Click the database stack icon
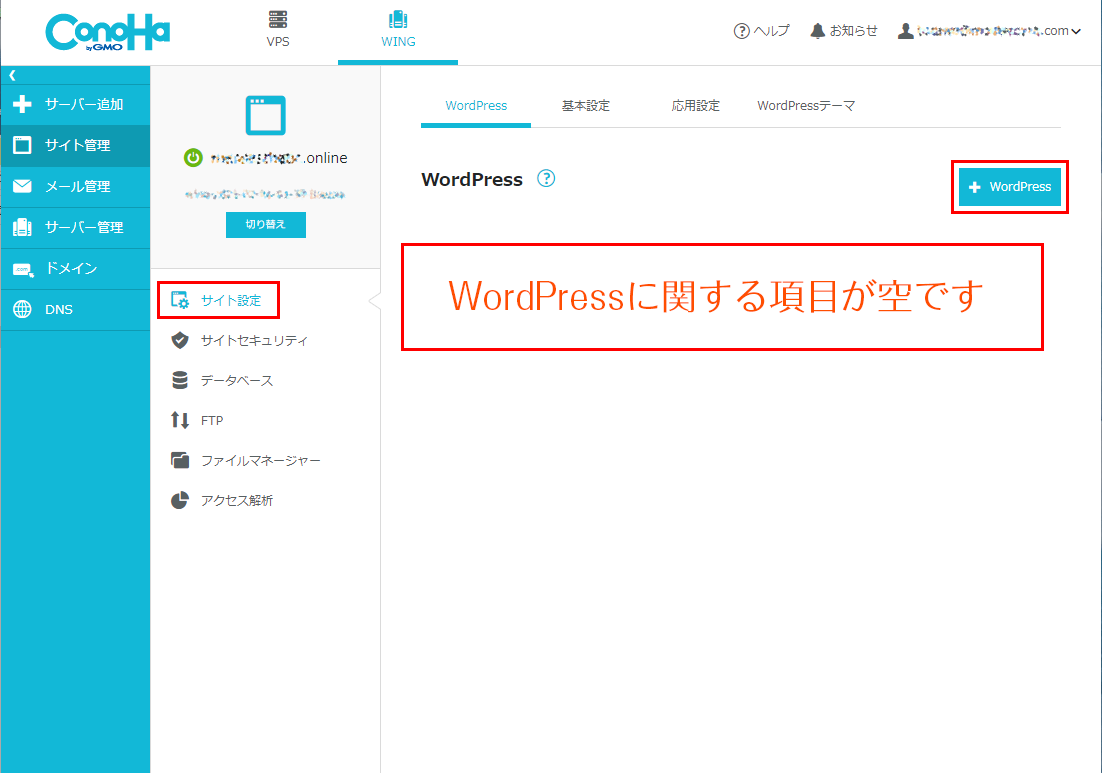Image resolution: width=1102 pixels, height=773 pixels. (180, 380)
